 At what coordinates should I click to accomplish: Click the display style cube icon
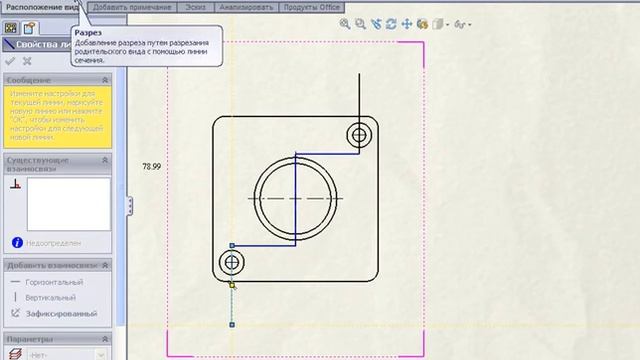438,24
